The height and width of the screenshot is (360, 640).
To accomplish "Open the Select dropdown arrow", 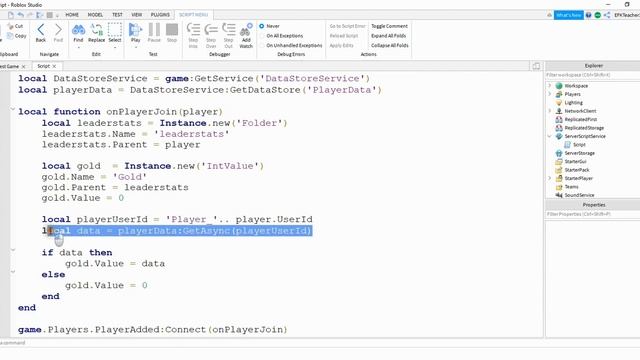I will click(x=115, y=47).
